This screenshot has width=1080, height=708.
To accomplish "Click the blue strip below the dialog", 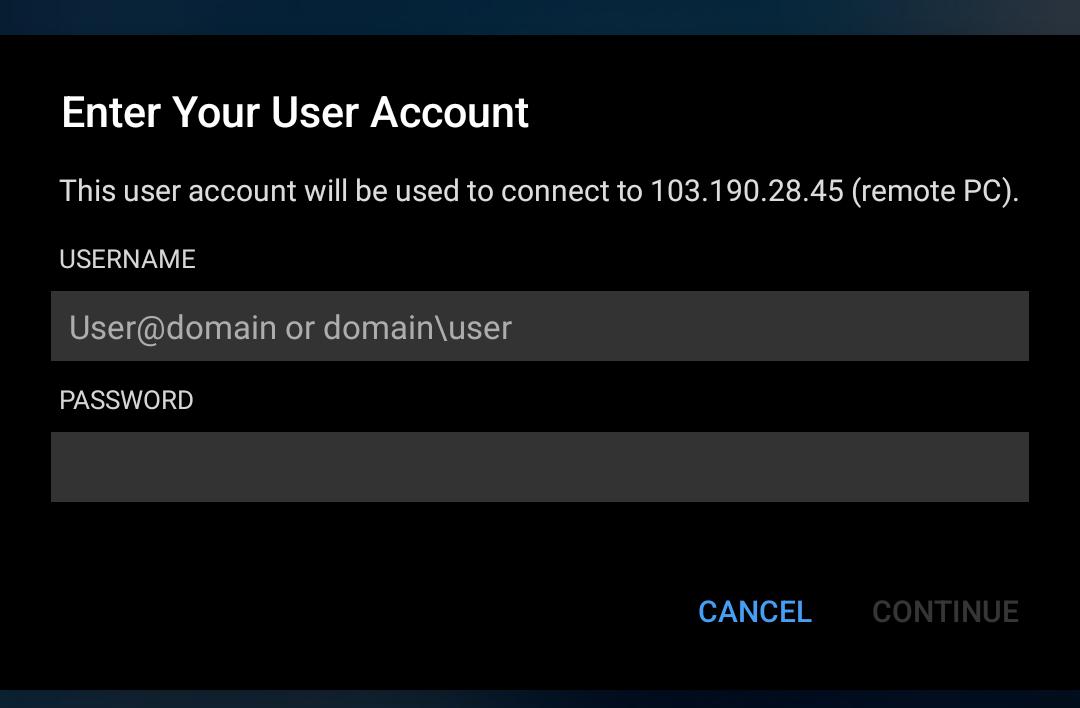I will pos(540,698).
